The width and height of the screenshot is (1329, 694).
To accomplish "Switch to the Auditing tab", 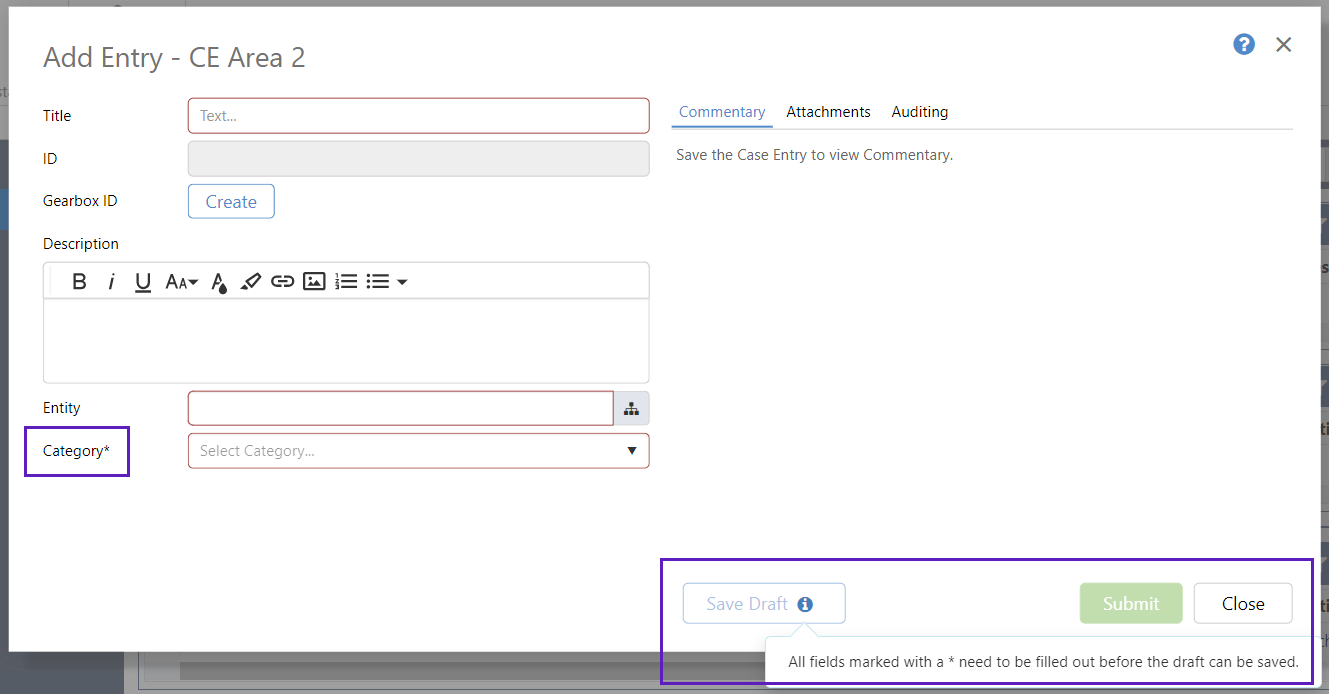I will pos(920,112).
